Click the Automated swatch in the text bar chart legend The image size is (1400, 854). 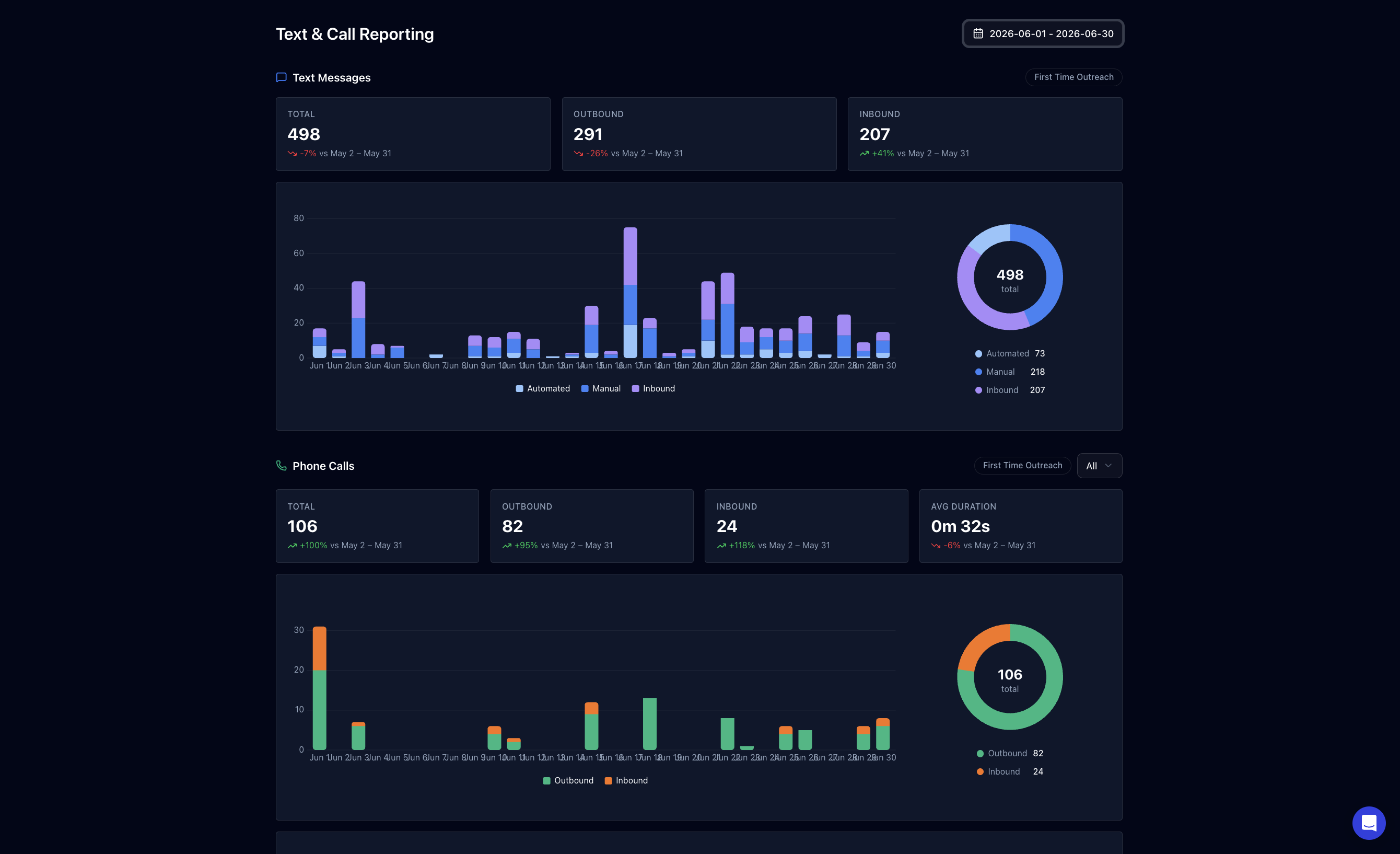[x=519, y=389]
